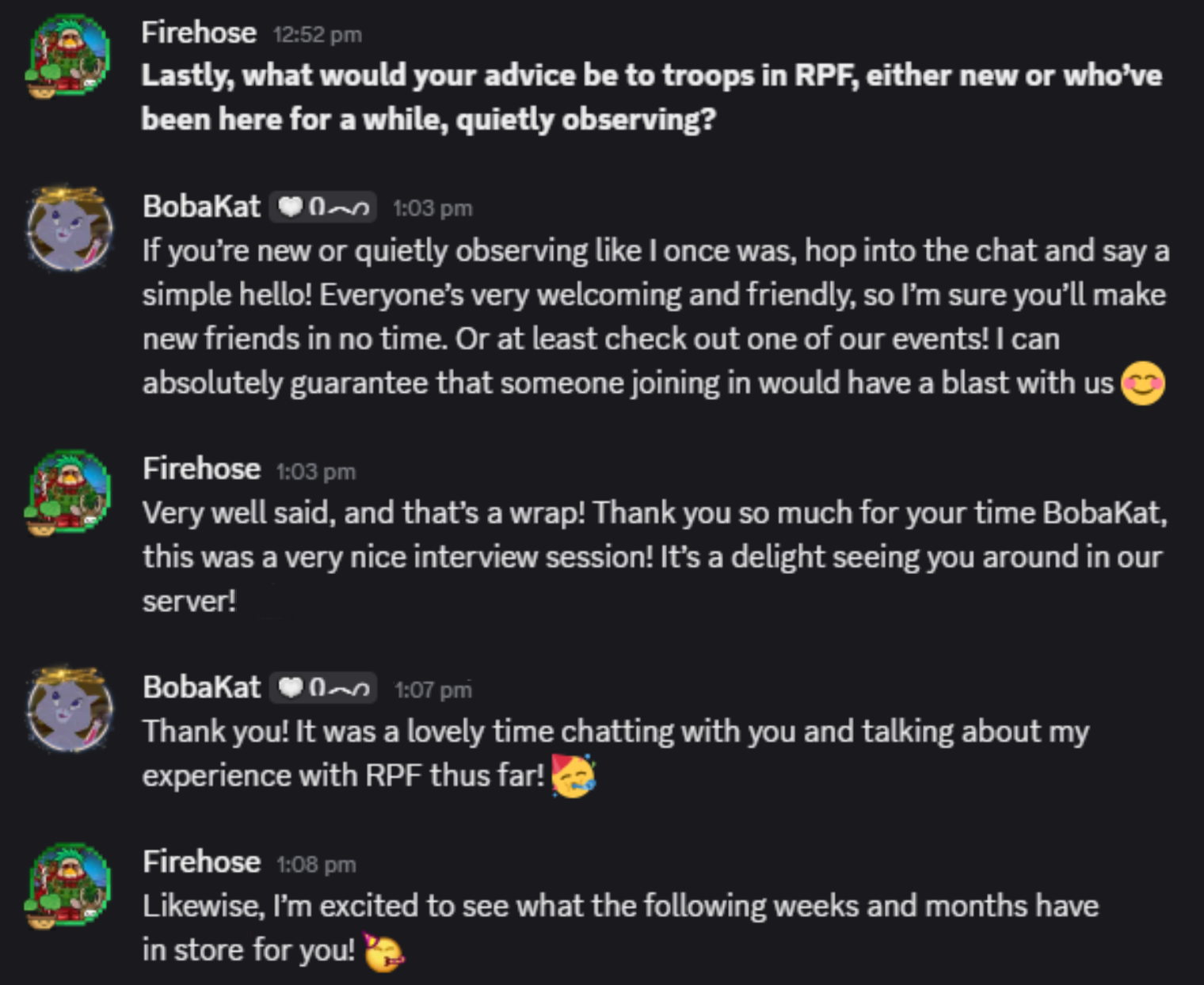Screen dimensions: 1204x985
Task: Click BobaKat's username on the 1:07 pm message
Action: coord(201,687)
